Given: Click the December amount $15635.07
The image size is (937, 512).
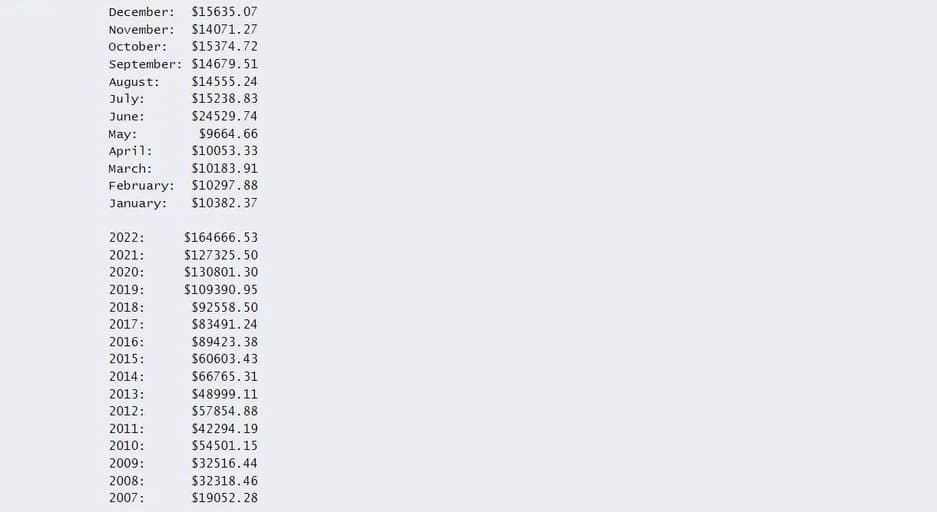Looking at the screenshot, I should pos(225,12).
